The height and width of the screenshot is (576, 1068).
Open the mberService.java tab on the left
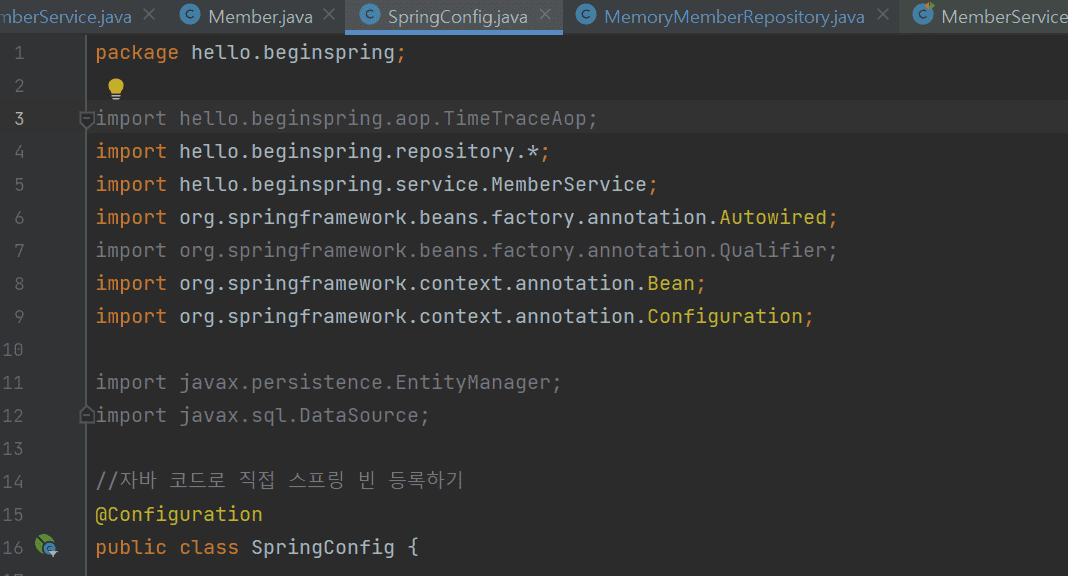tap(66, 16)
